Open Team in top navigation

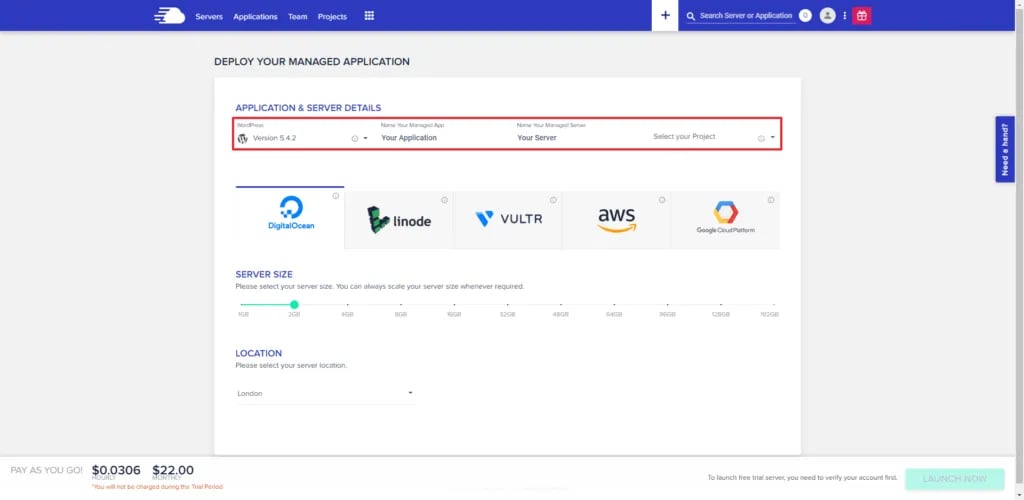[x=298, y=16]
